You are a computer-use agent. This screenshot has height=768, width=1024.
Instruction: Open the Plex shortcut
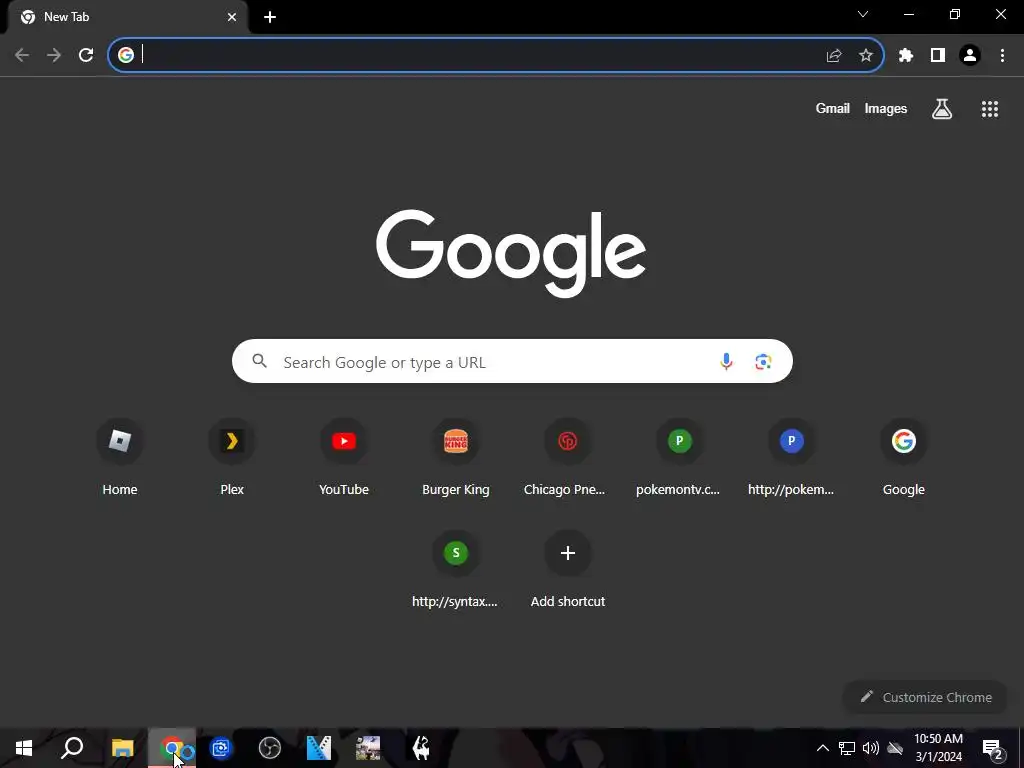(232, 457)
